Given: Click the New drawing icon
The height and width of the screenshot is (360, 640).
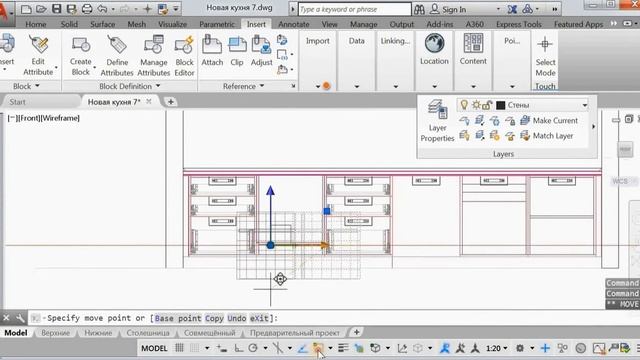Looking at the screenshot, I should [26, 9].
